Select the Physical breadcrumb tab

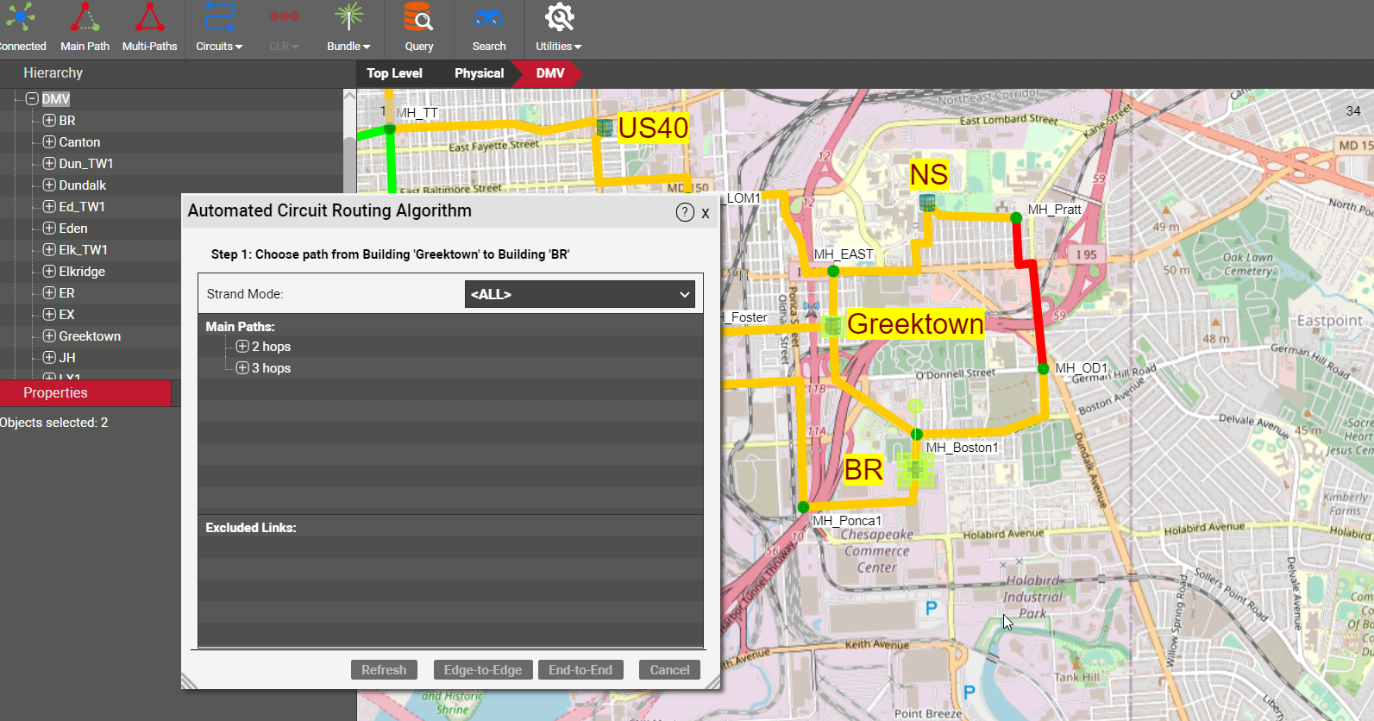tap(479, 73)
